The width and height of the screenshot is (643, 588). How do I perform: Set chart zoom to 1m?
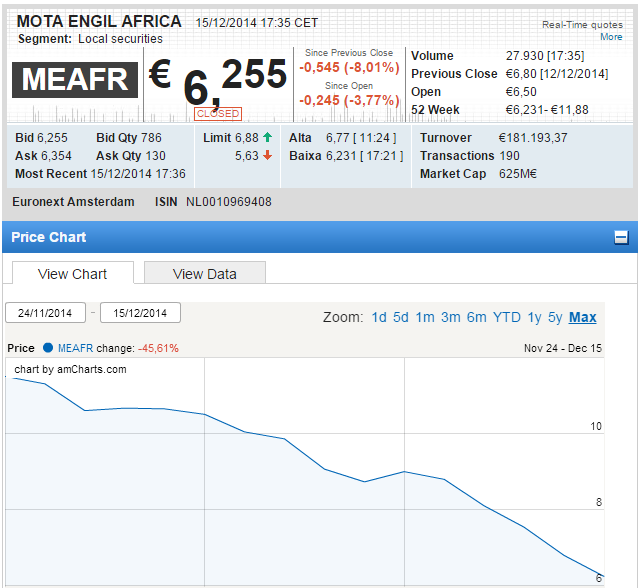[425, 317]
